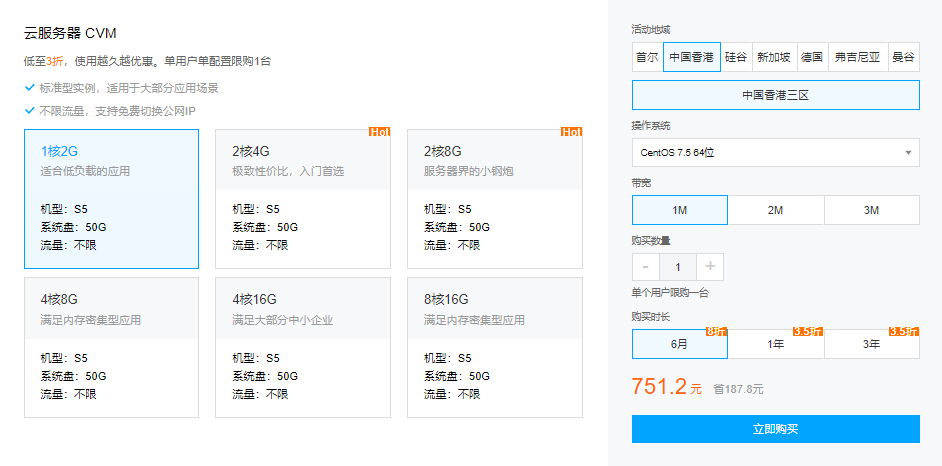Click the 适合低负载的应用 description

coord(85,171)
